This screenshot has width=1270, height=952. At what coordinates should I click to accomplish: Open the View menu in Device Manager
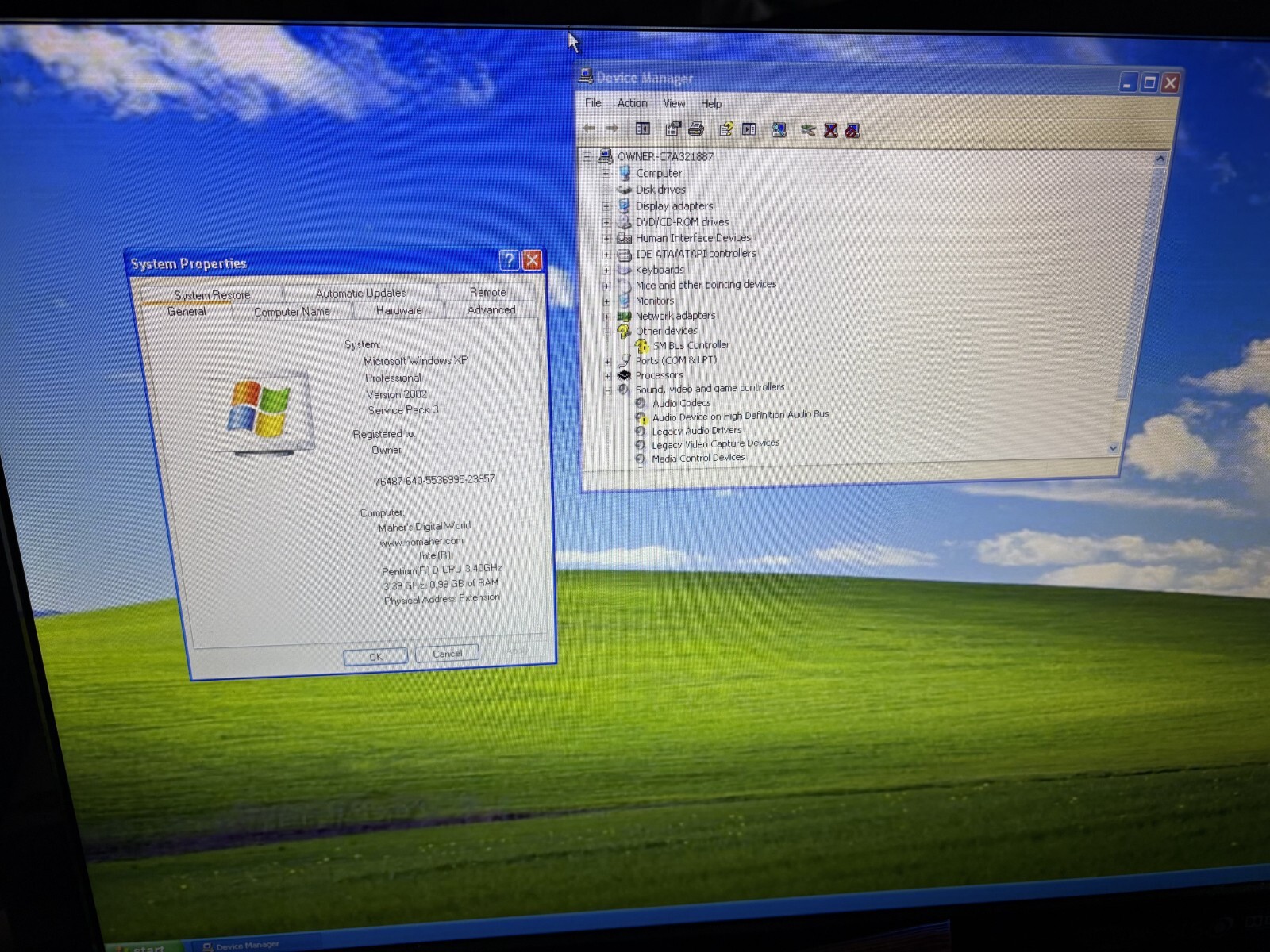point(674,103)
